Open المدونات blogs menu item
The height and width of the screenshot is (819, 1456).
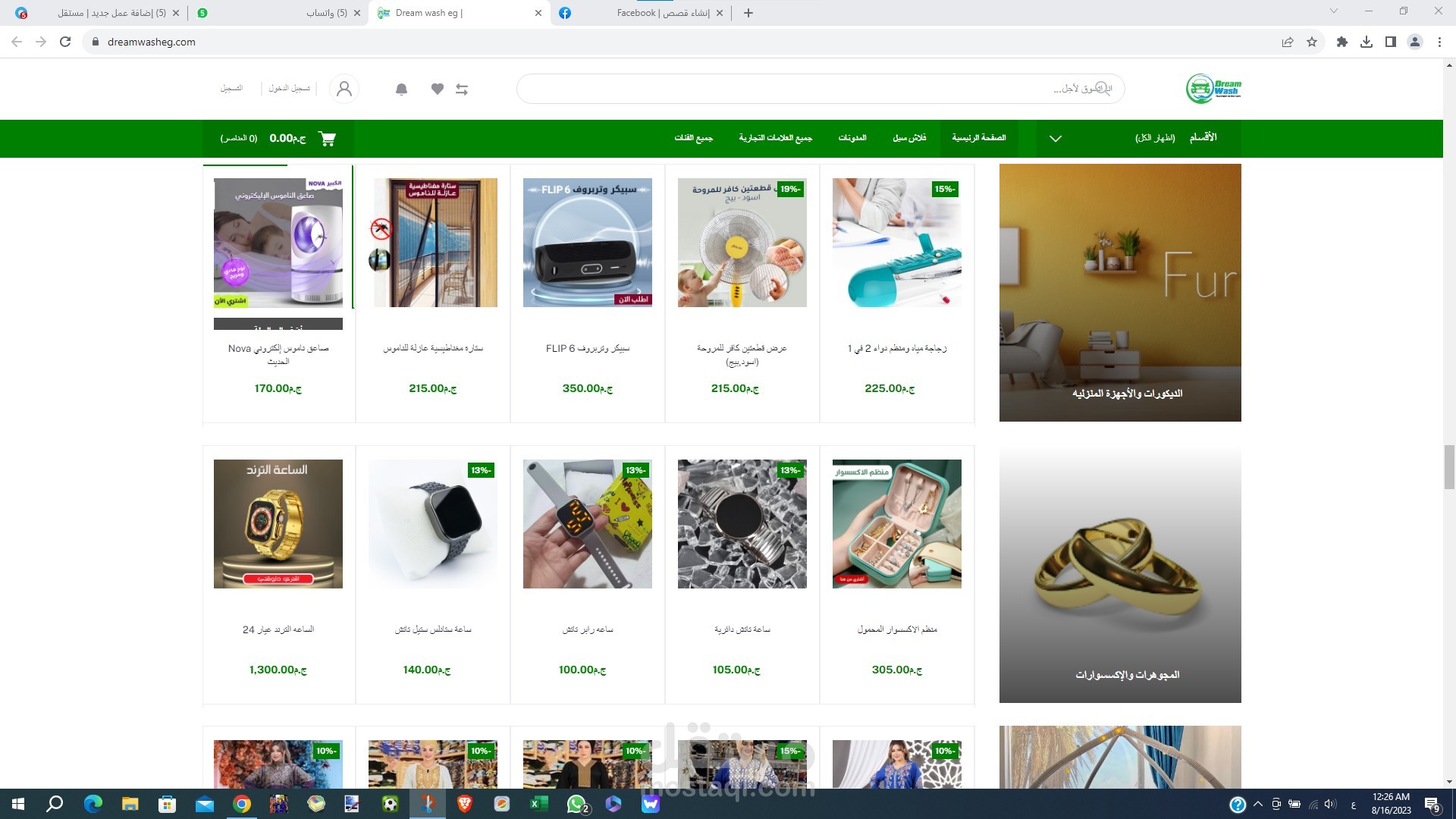852,138
